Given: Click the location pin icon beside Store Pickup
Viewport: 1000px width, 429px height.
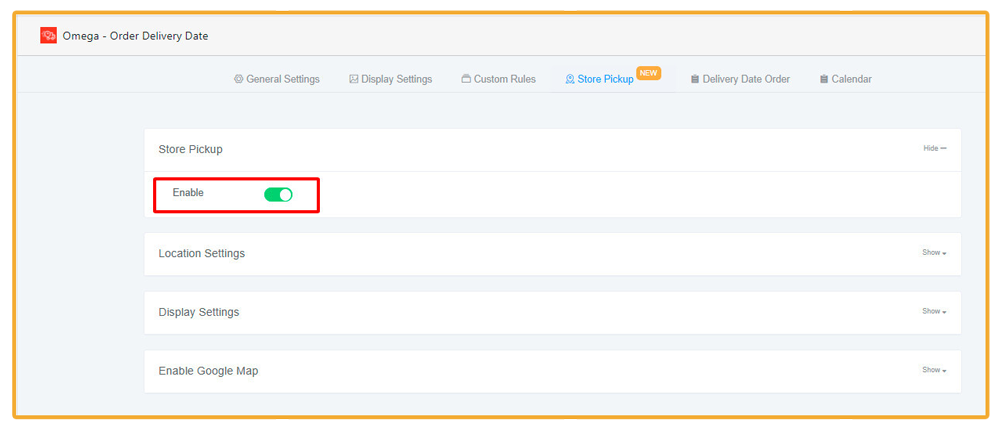Looking at the screenshot, I should [x=570, y=79].
